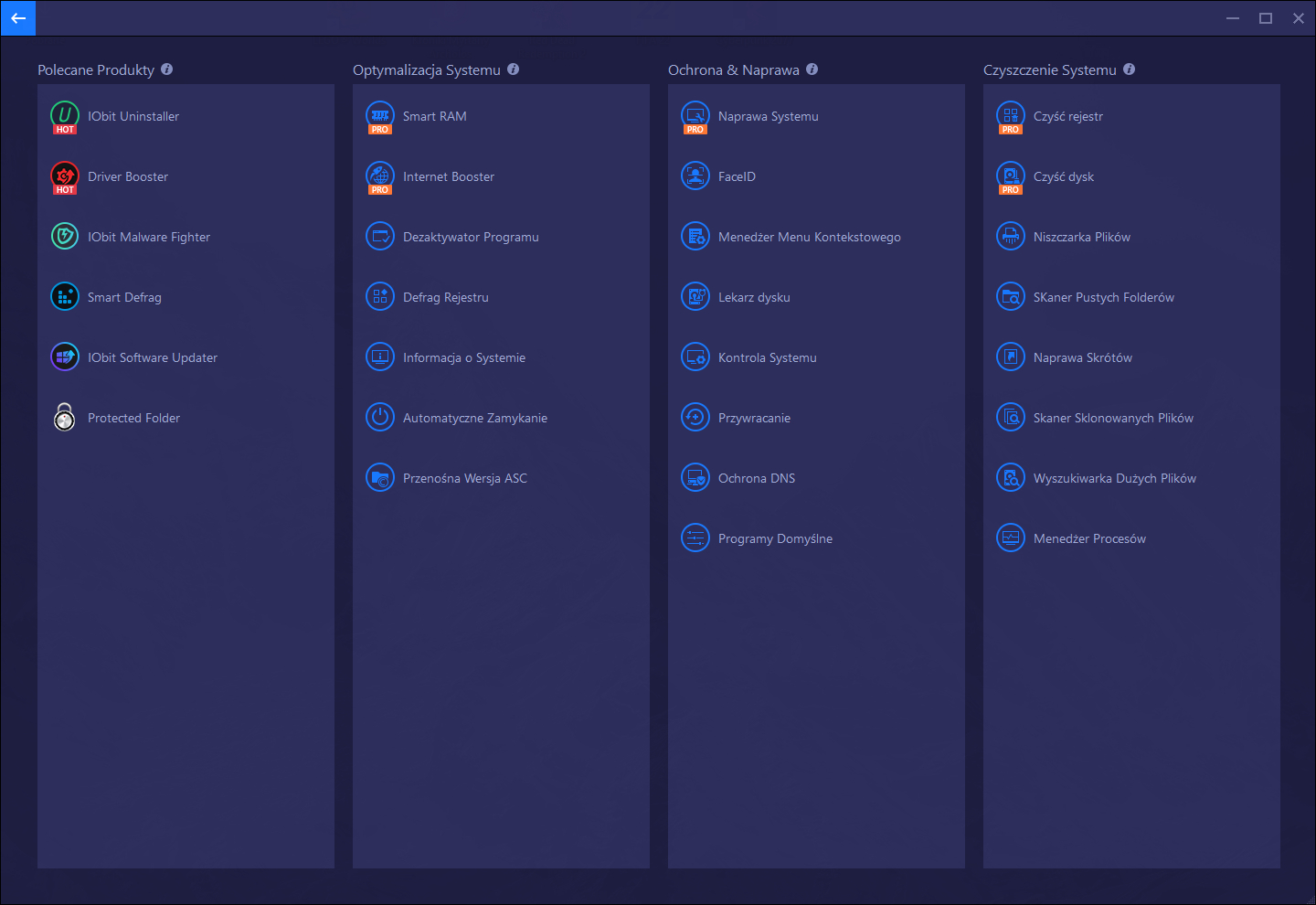Launch Naprawa Systemu icon
Screen dimensions: 1316x905
coord(695,115)
